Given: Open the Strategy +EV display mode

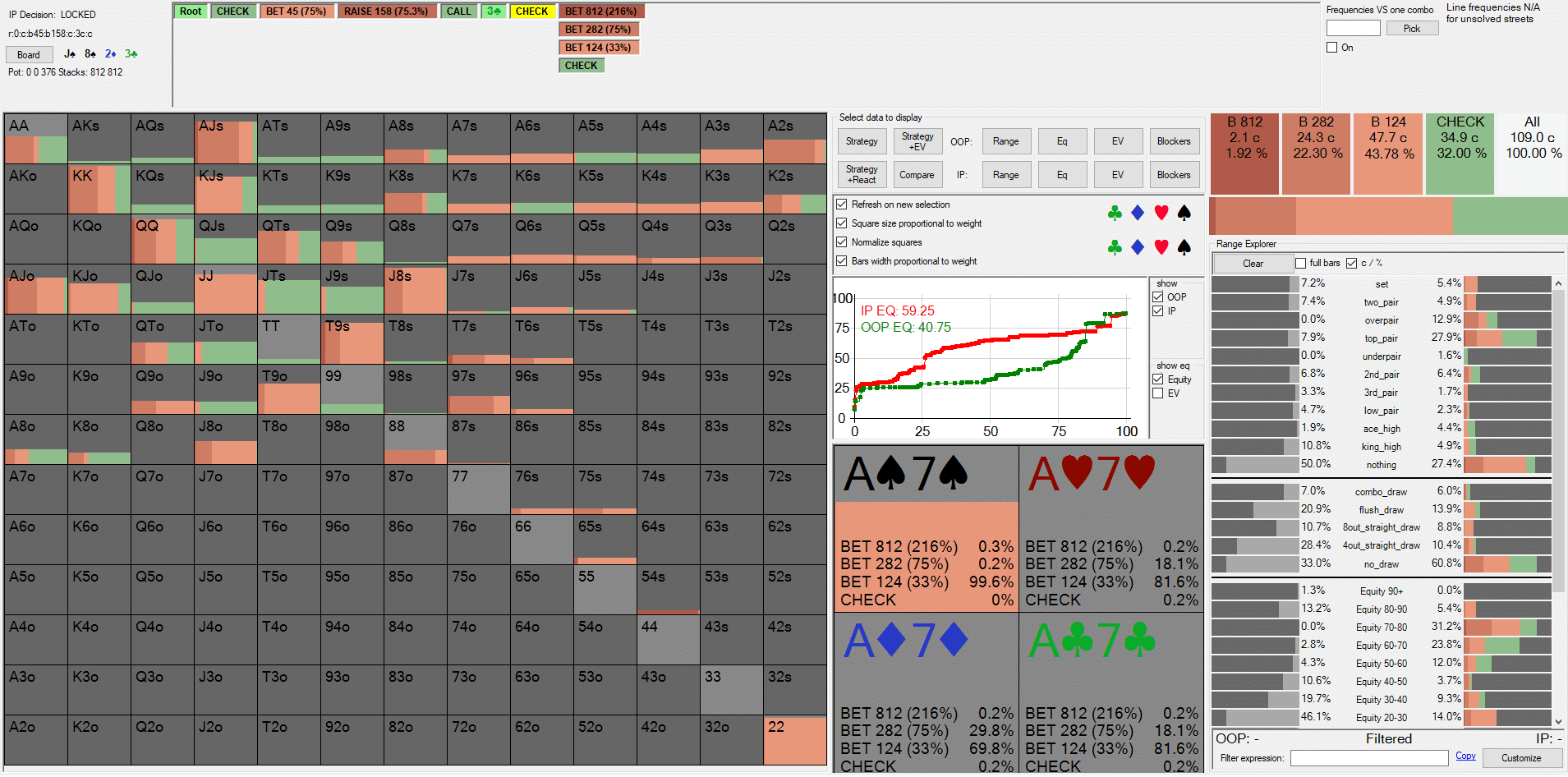Looking at the screenshot, I should pyautogui.click(x=917, y=141).
